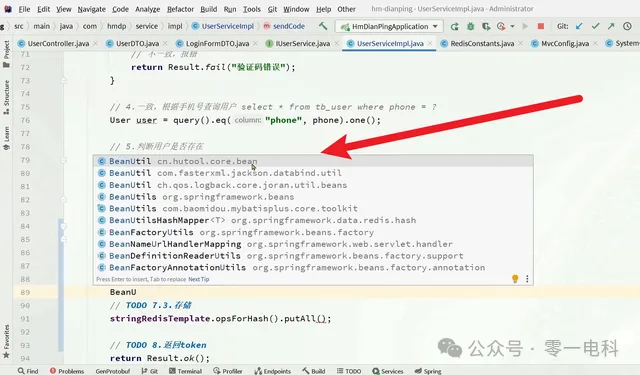Select BeanUtil cn.hutool.core.bean suggestion
Viewport: 640px width, 375px height.
point(313,161)
